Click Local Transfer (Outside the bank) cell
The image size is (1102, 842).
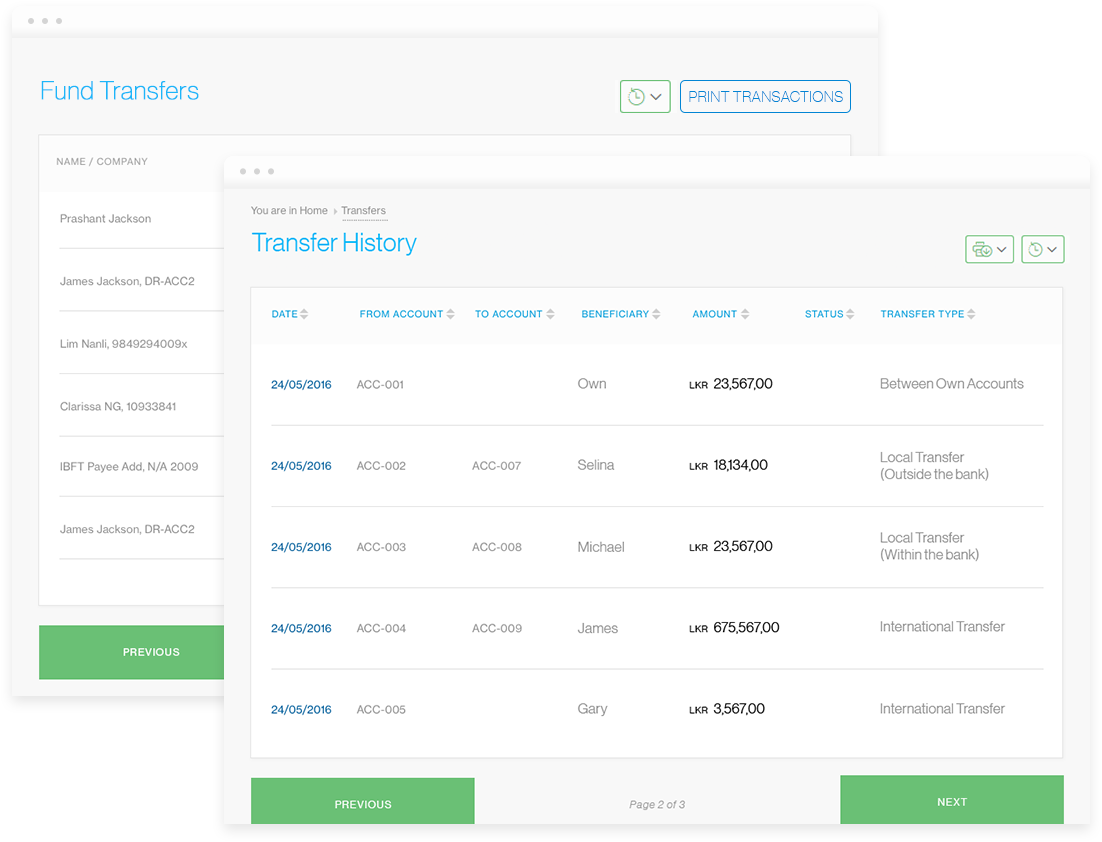point(934,465)
